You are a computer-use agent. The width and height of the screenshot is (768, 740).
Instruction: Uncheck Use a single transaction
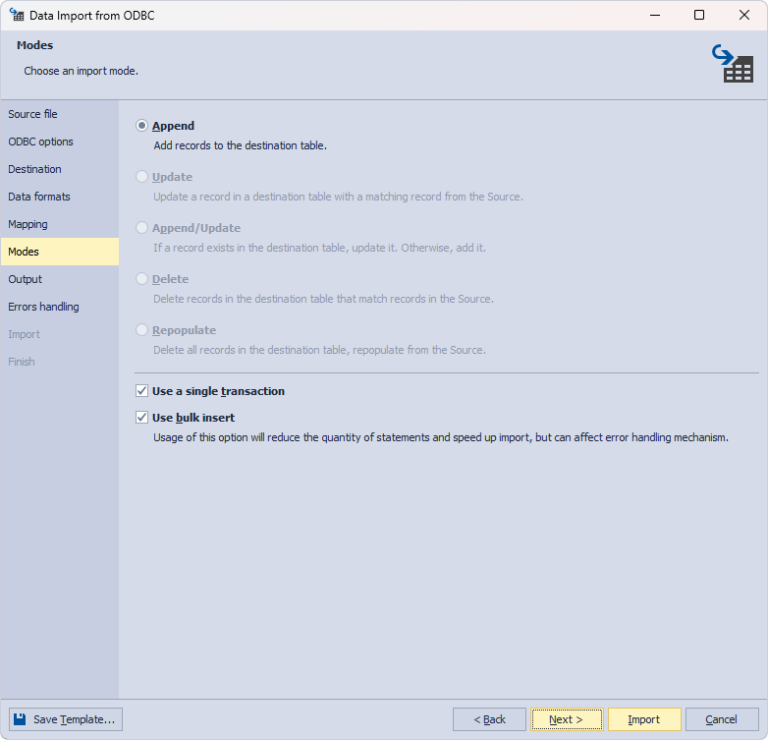coord(142,391)
